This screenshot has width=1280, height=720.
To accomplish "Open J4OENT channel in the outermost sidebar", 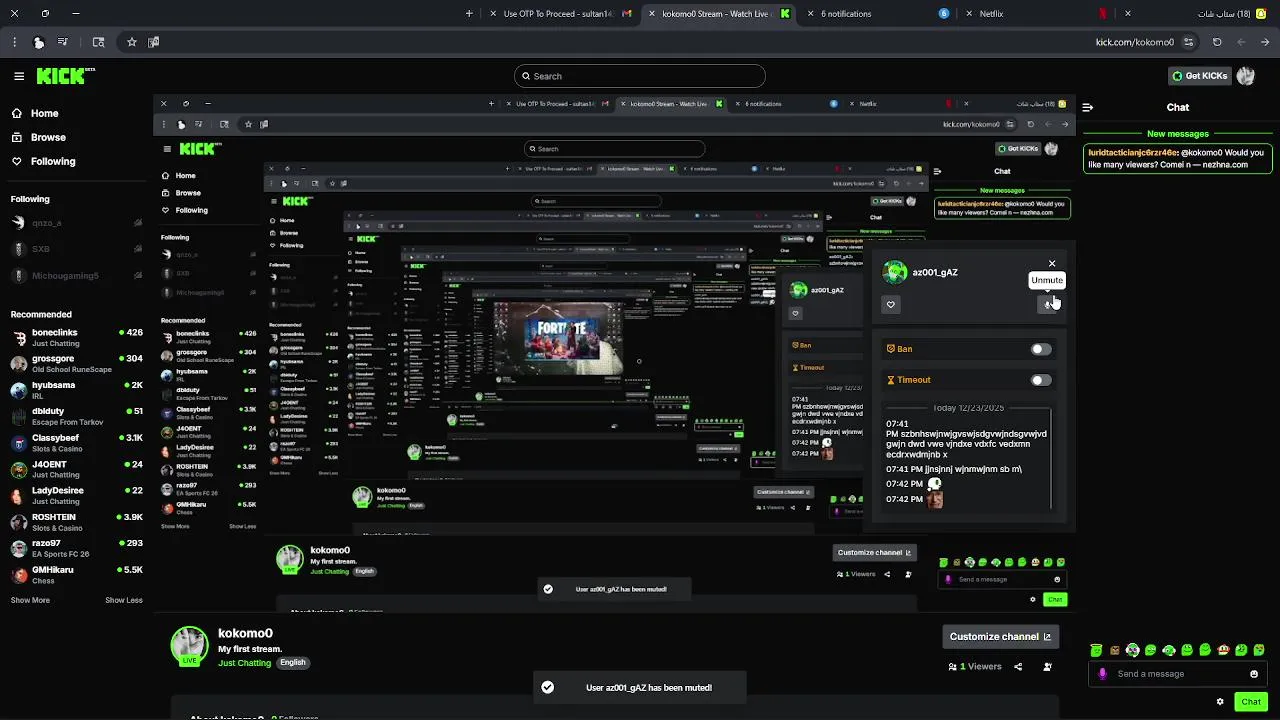I will [x=77, y=470].
